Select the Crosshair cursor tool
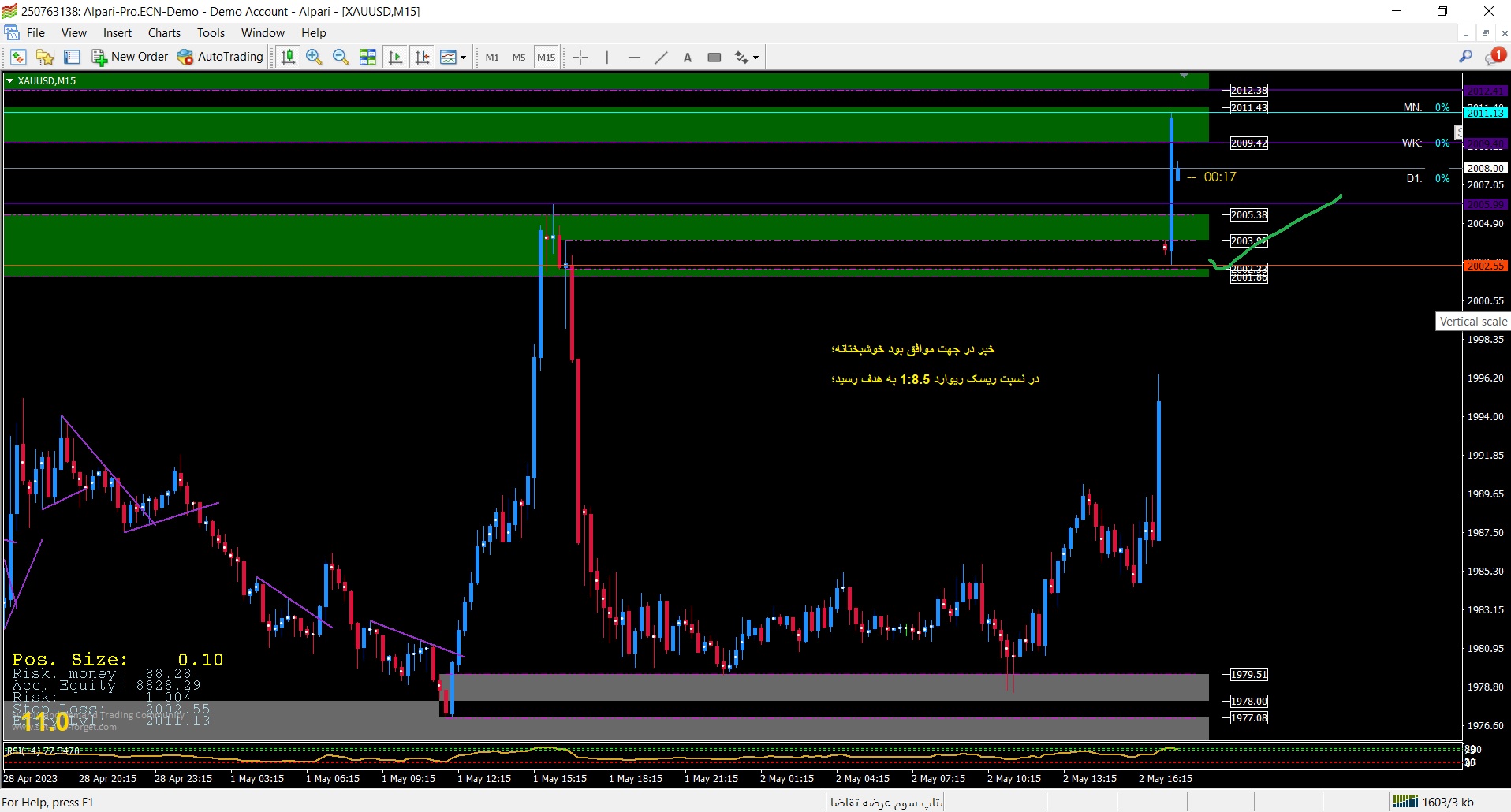The width and height of the screenshot is (1511, 812). coord(580,57)
